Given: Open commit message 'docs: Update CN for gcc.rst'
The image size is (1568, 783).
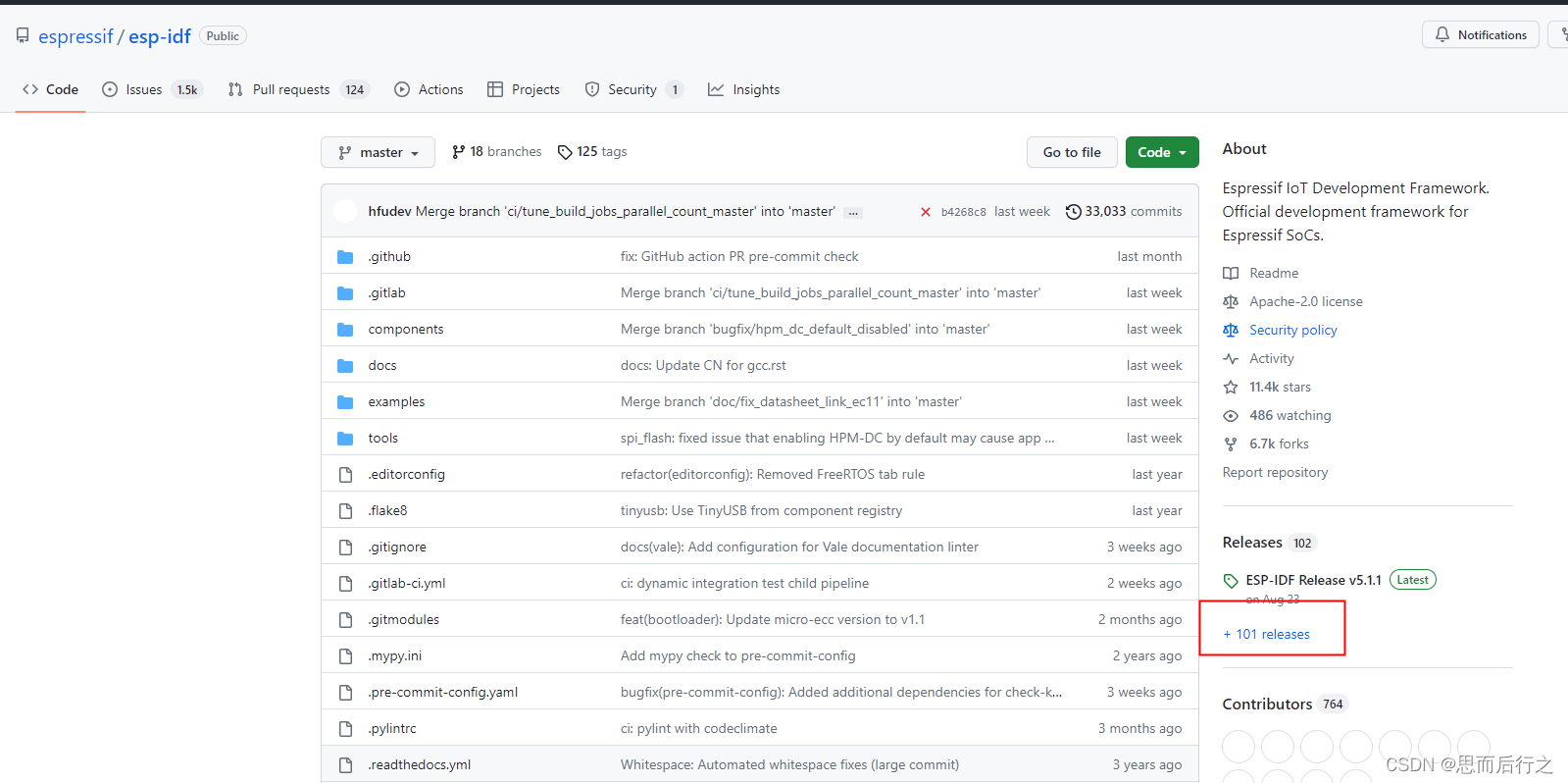Looking at the screenshot, I should pos(703,366).
